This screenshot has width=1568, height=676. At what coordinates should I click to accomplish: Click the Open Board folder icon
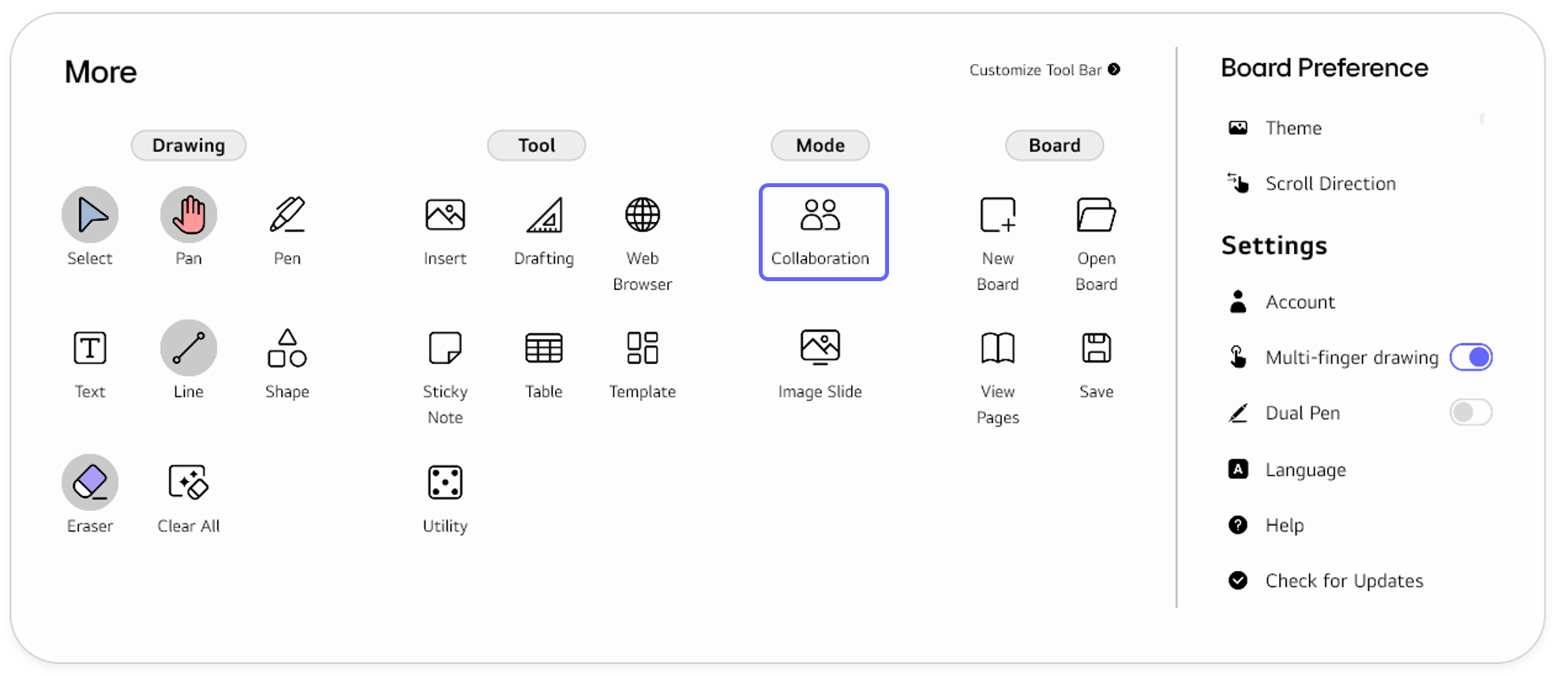pos(1097,215)
